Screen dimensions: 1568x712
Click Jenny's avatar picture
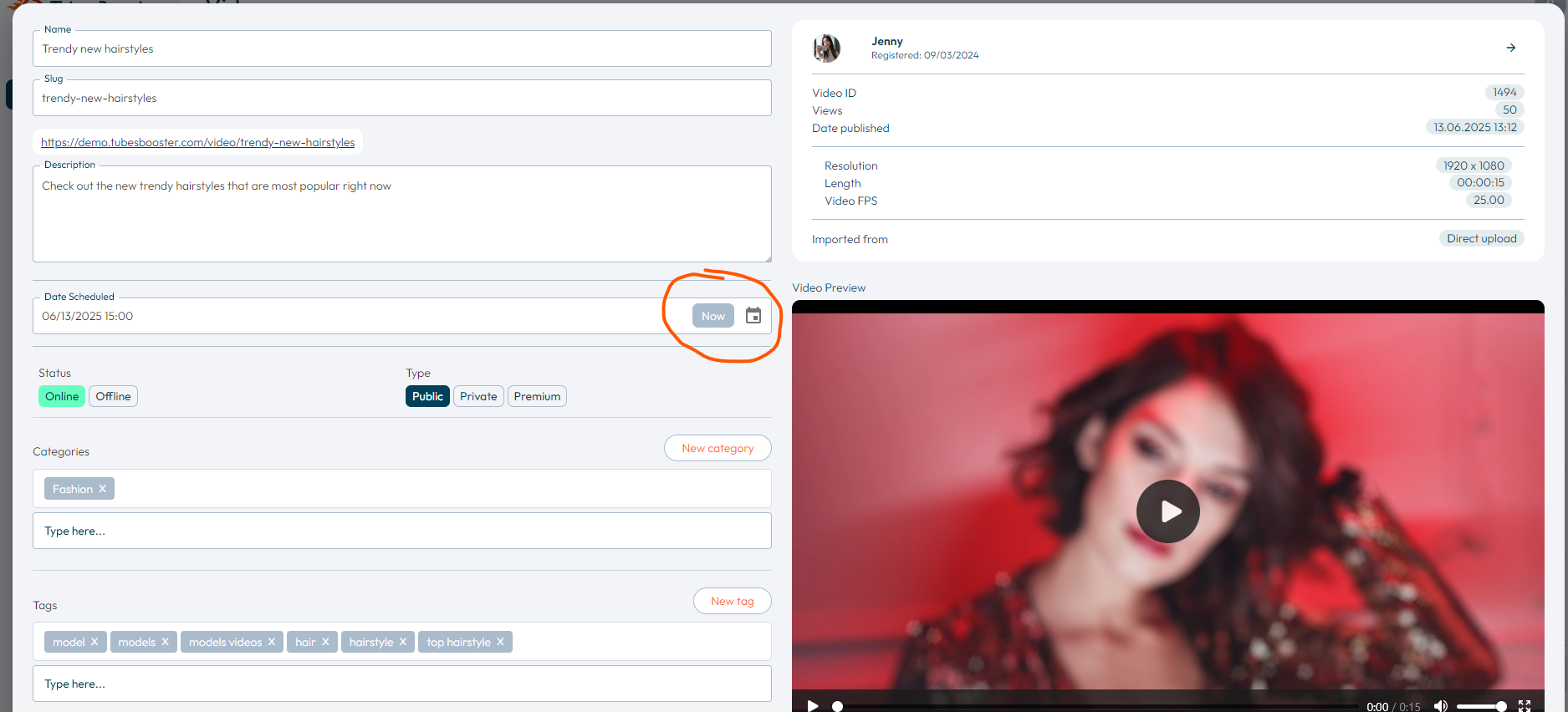[826, 48]
